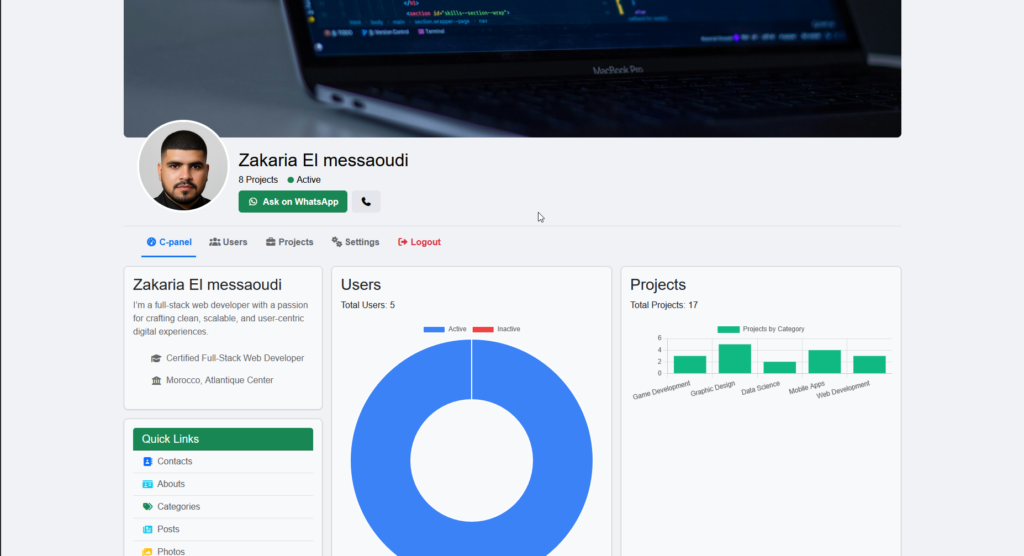Switch to the Users tab

[x=228, y=242]
